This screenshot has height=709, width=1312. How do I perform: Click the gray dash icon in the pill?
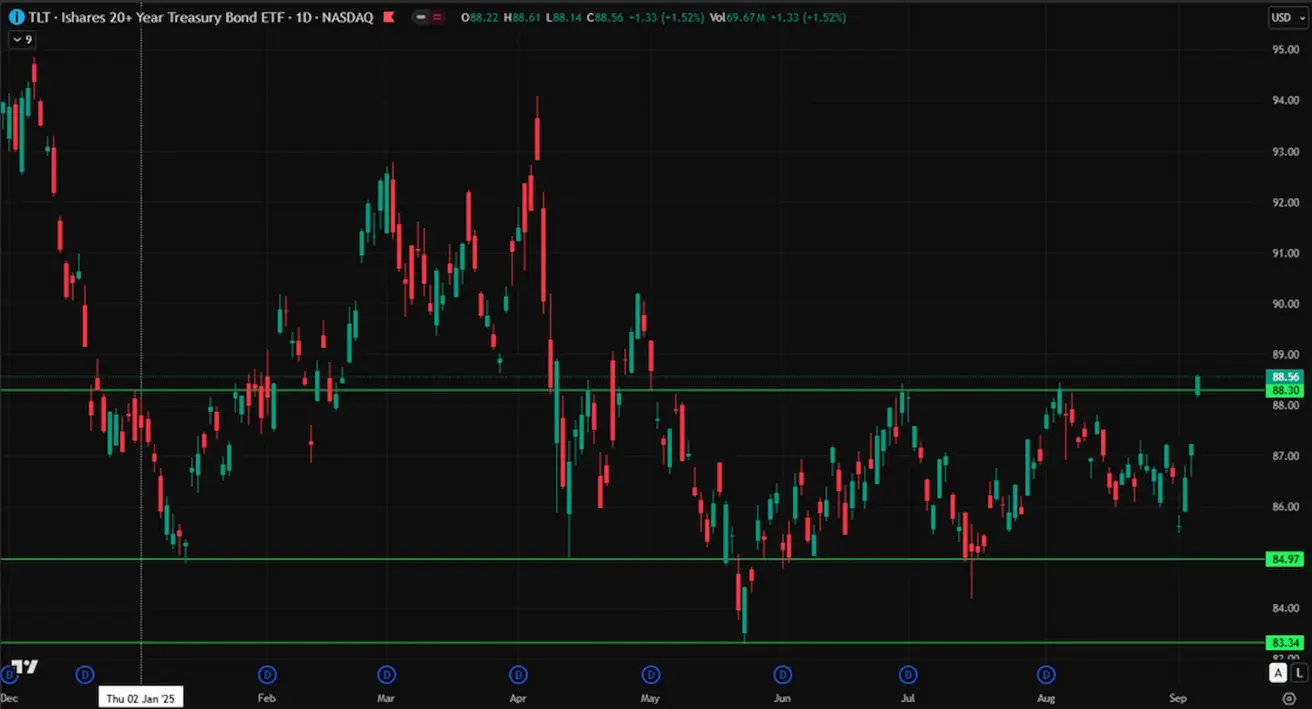click(423, 17)
